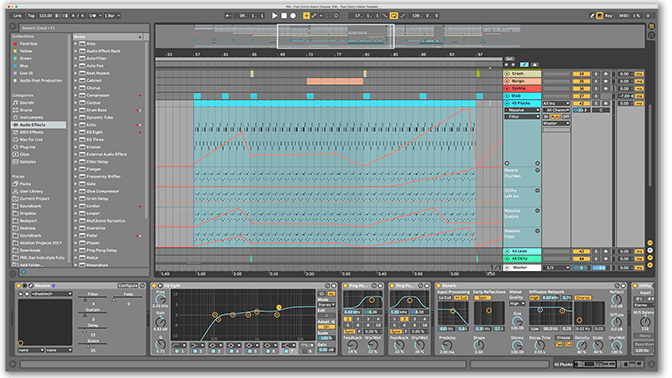Toggle the automation mode button above tracks
Viewport: 672px width, 378px height.
click(x=524, y=65)
